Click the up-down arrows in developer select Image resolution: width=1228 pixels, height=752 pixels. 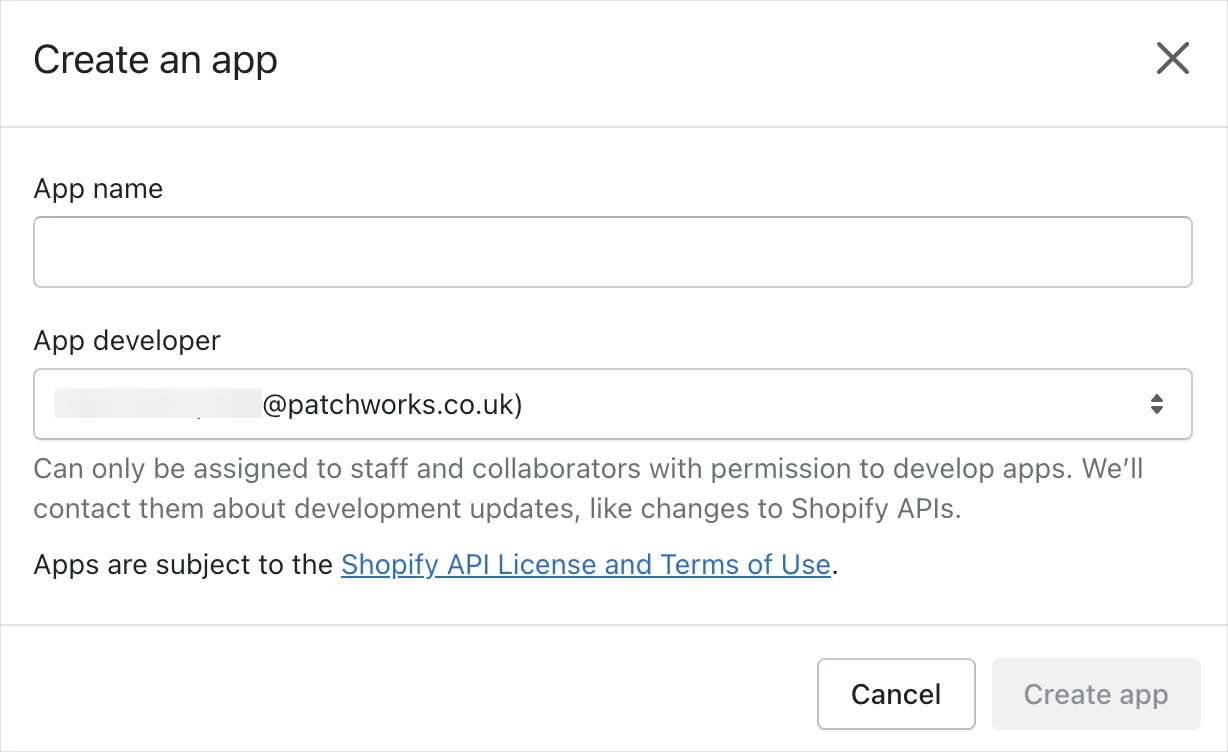pos(1156,404)
